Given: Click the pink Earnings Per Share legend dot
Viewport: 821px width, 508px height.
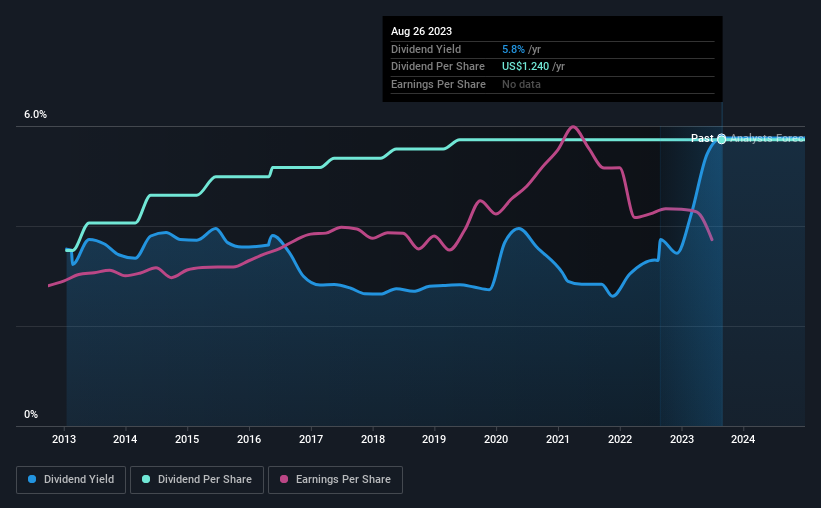Looking at the screenshot, I should [x=284, y=479].
